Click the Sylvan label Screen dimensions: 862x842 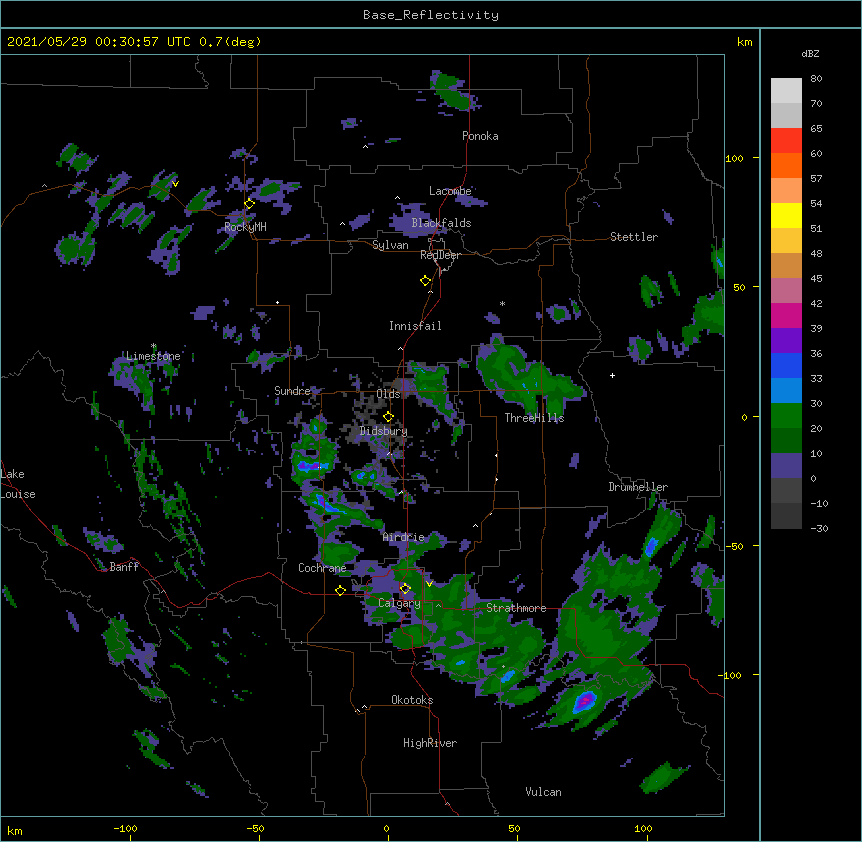click(x=390, y=245)
